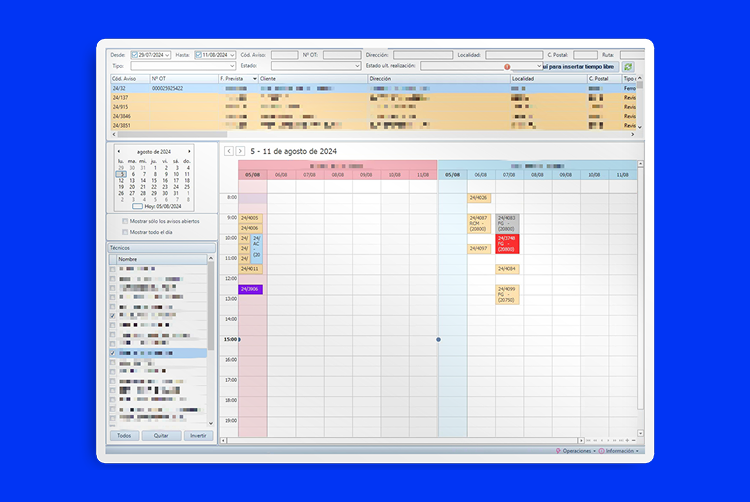Image resolution: width=750 pixels, height=502 pixels.
Task: Click the Invertir button
Action: (198, 436)
